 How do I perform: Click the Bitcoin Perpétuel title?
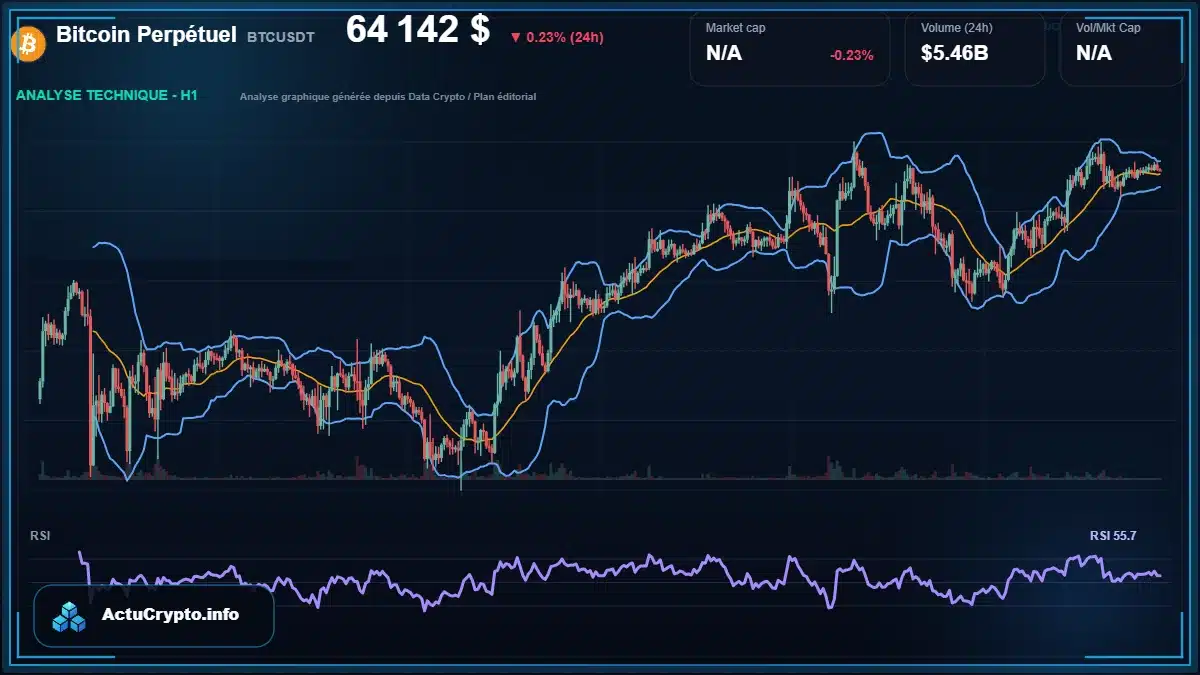pyautogui.click(x=146, y=35)
